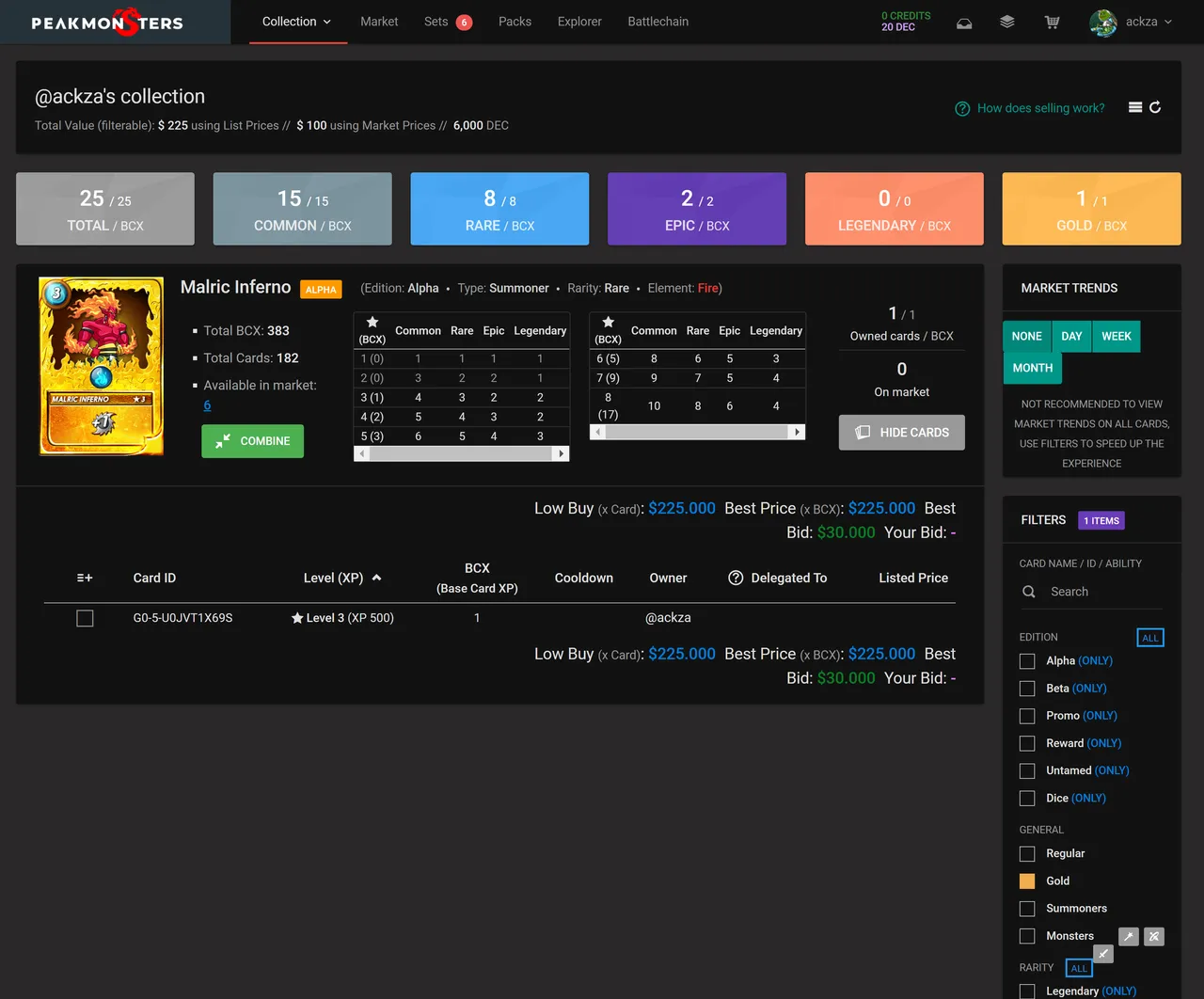Viewport: 1204px width, 999px height.
Task: Enable the Summoners filter checkbox
Action: click(x=1027, y=909)
